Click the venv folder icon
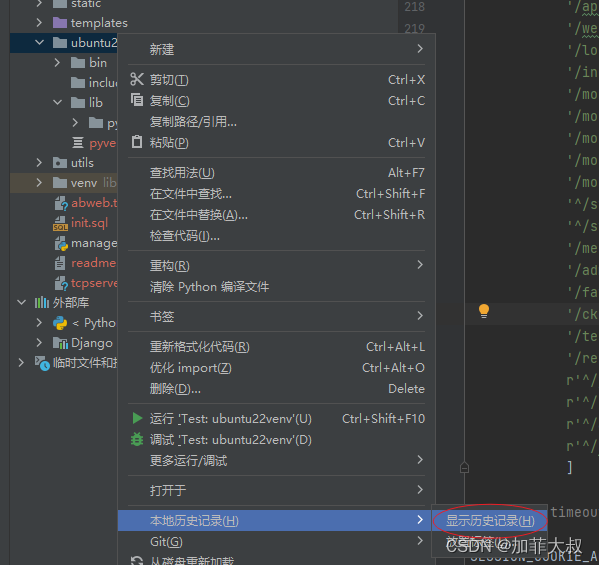This screenshot has width=599, height=565. [60, 183]
